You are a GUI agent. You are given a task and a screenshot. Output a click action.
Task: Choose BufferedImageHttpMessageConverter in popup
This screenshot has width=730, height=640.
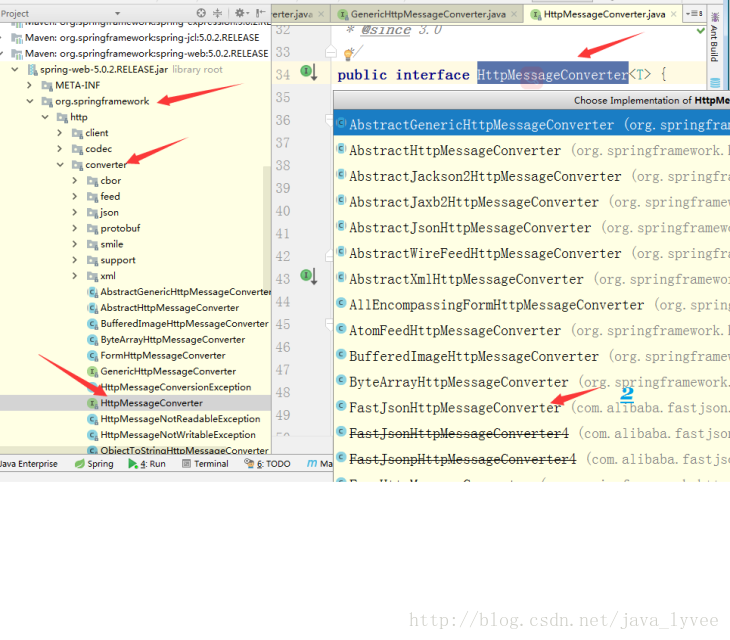coord(531,356)
